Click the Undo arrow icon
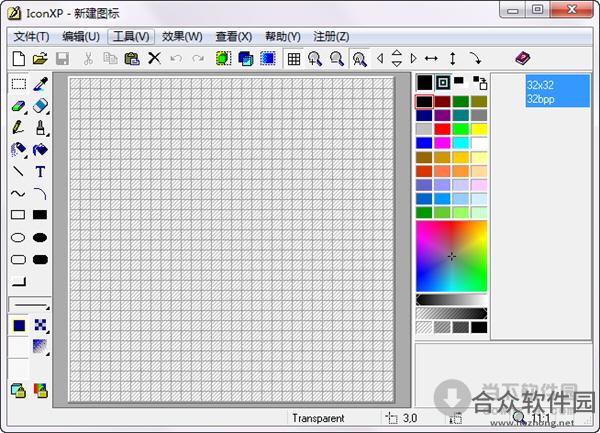The width and height of the screenshot is (600, 433). pyautogui.click(x=176, y=59)
